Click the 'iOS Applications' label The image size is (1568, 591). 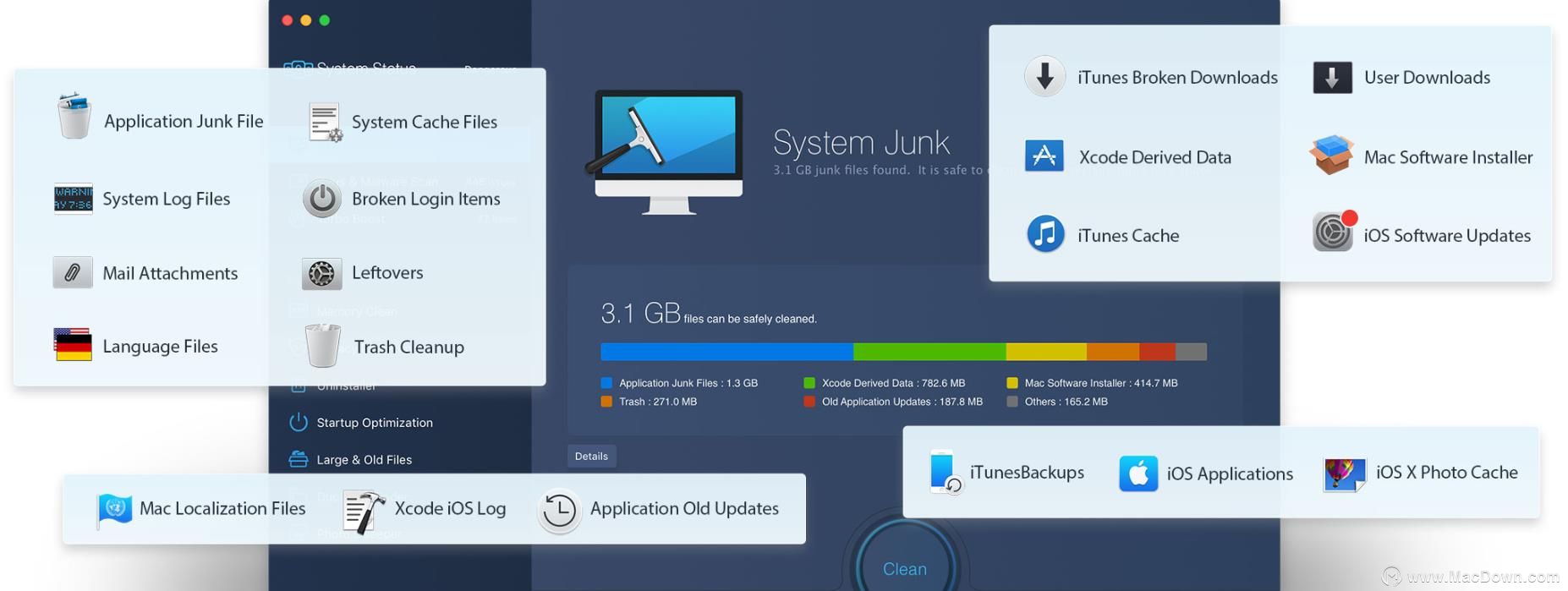coord(1230,473)
